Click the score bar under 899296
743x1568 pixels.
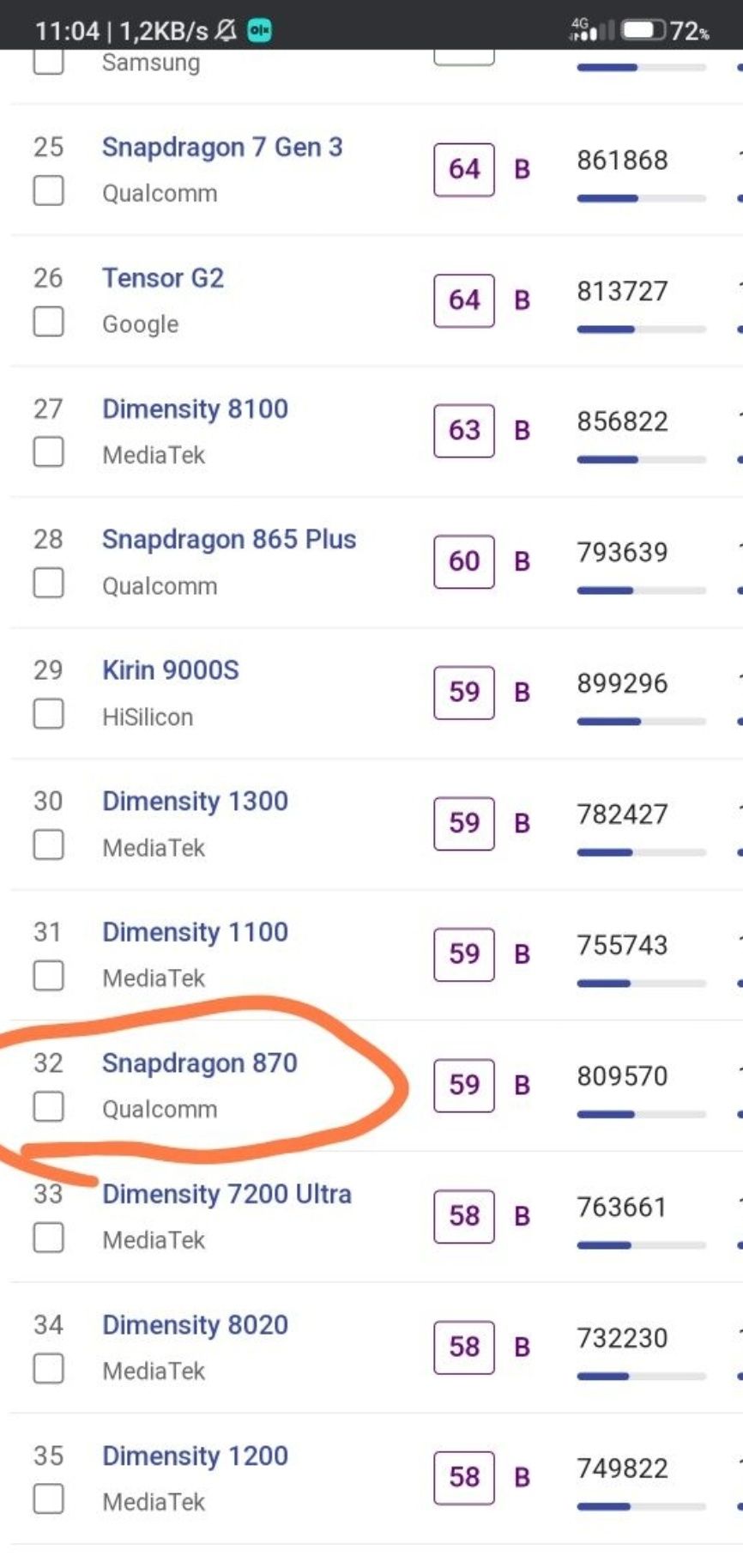pos(641,722)
